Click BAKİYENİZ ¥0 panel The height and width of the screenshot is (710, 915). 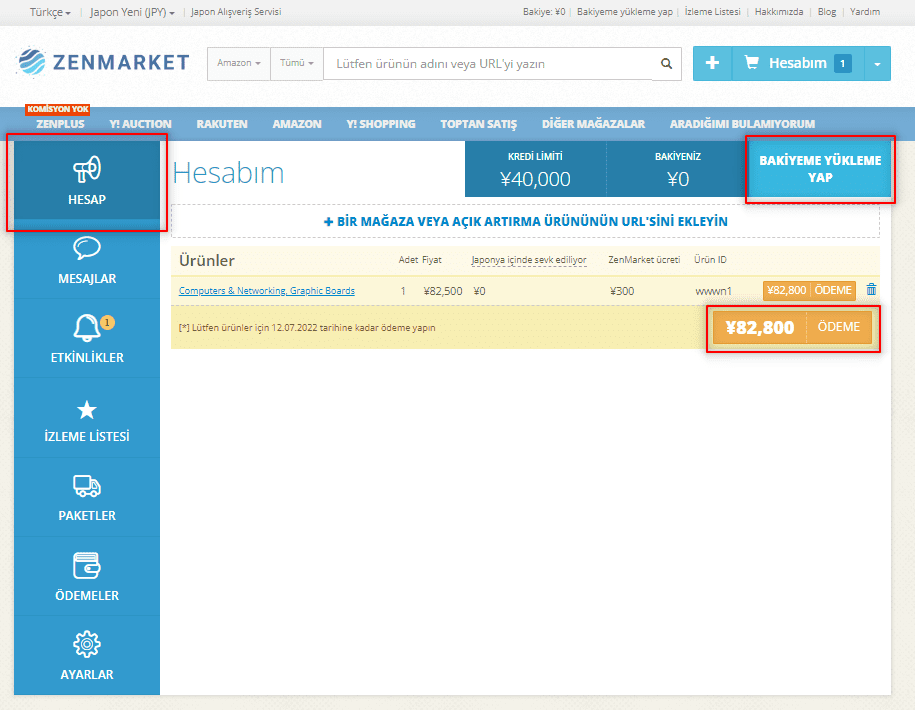(677, 169)
